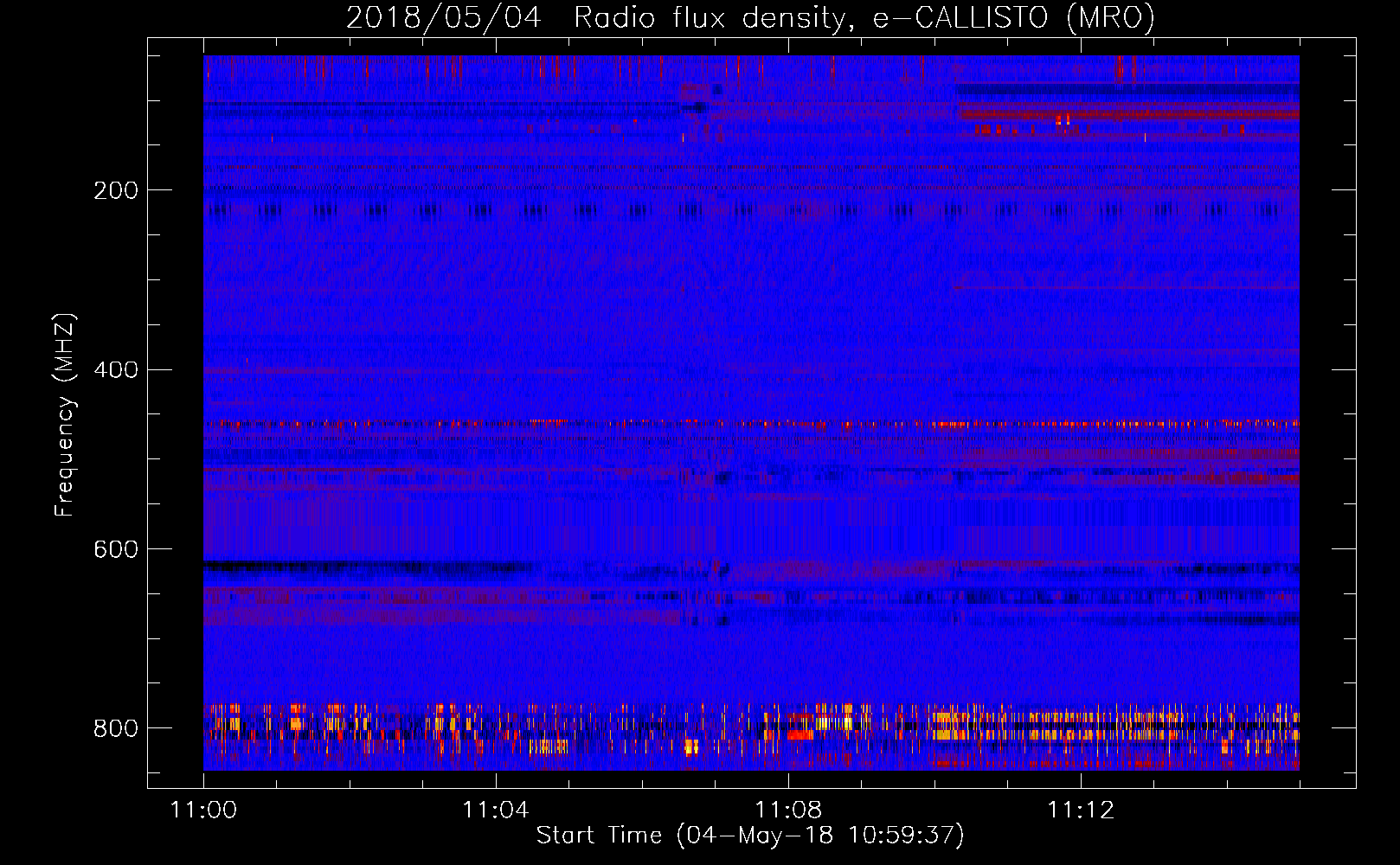Click the 'Start Time (04-May-18 10:59:37)' label

[x=750, y=836]
